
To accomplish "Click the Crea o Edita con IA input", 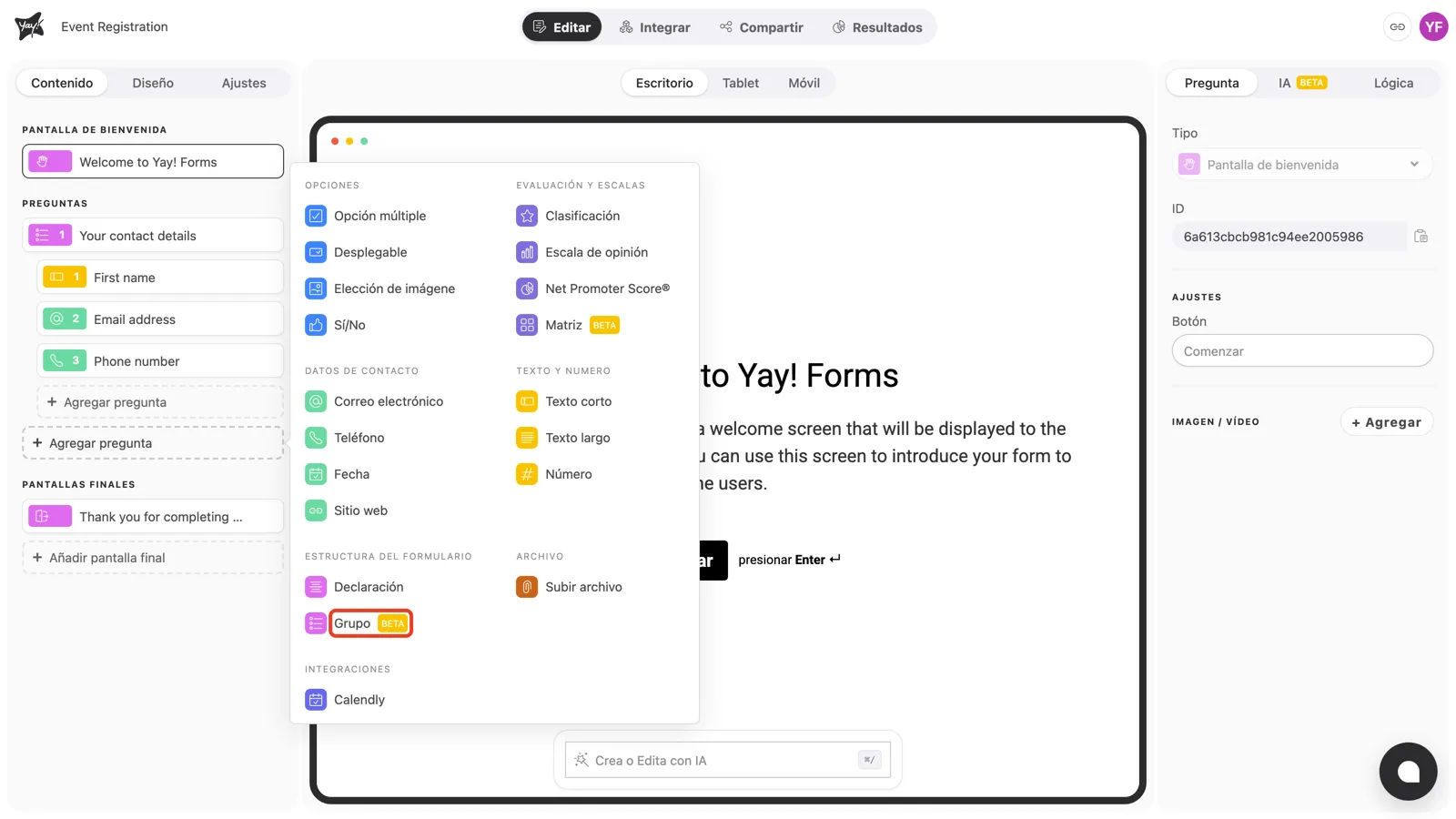I will 728,761.
